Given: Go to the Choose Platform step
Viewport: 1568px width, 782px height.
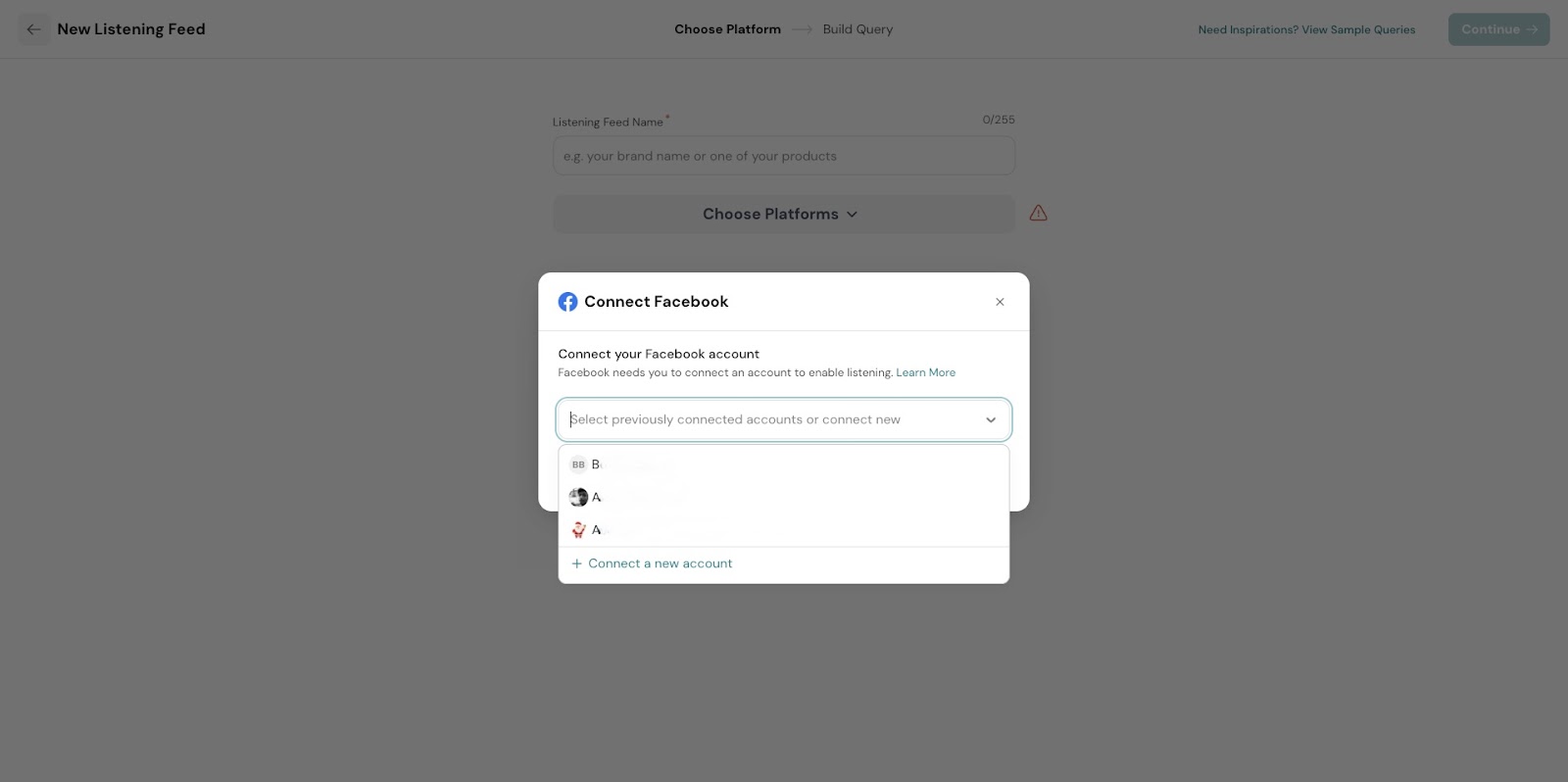Looking at the screenshot, I should [727, 29].
